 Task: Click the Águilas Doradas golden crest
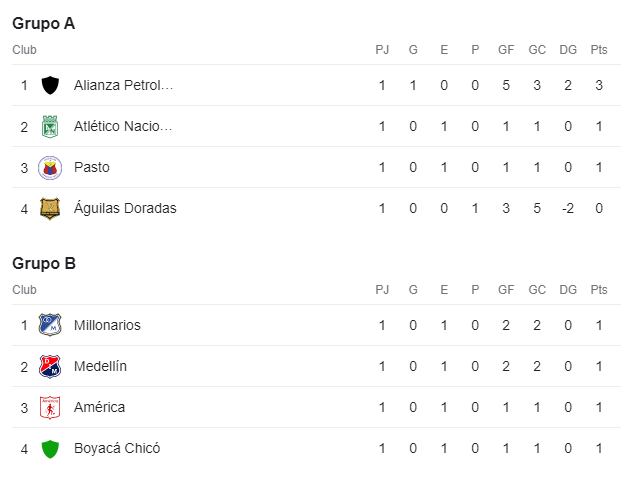point(50,208)
